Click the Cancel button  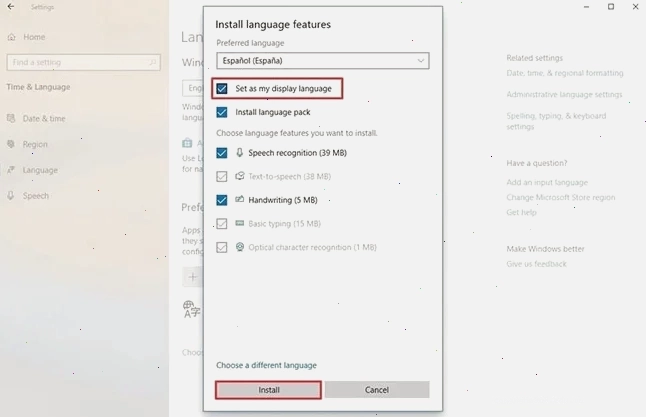click(x=377, y=390)
